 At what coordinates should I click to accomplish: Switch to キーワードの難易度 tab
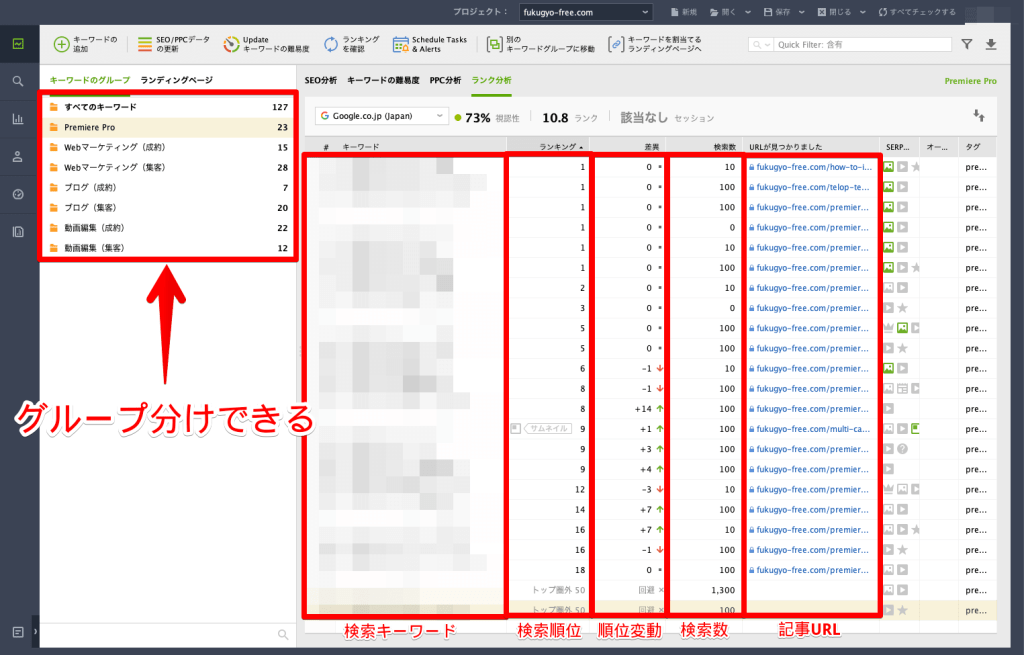[x=383, y=80]
